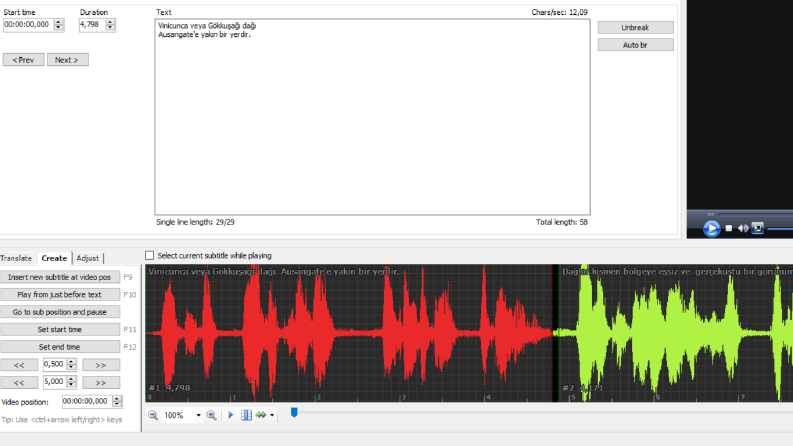Click the small rewind icon above play
Image resolution: width=793 pixels, height=446 pixels.
711,214
